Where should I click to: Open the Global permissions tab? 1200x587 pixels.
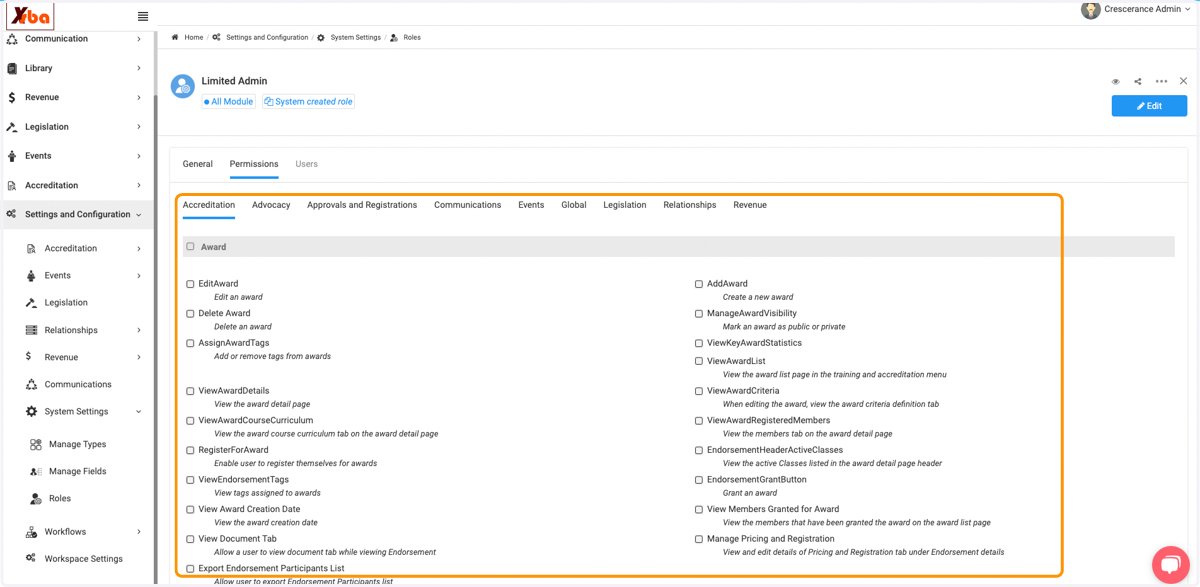(574, 205)
